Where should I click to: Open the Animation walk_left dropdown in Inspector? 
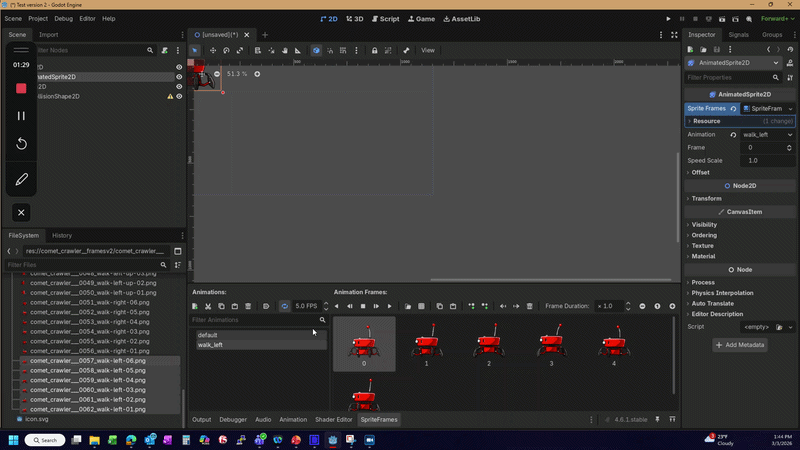click(766, 134)
